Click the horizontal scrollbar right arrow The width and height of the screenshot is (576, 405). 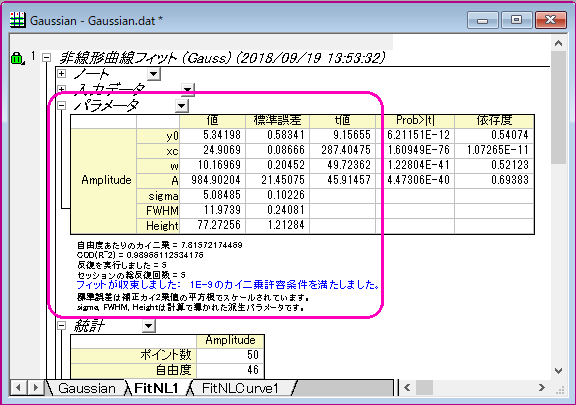point(542,387)
